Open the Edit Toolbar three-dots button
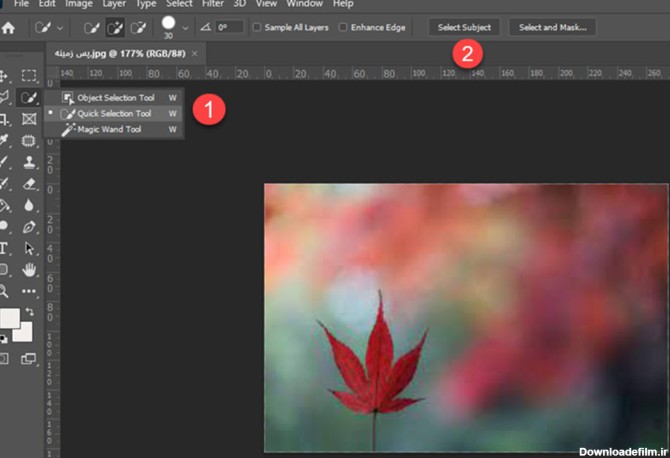The image size is (670, 458). [29, 291]
